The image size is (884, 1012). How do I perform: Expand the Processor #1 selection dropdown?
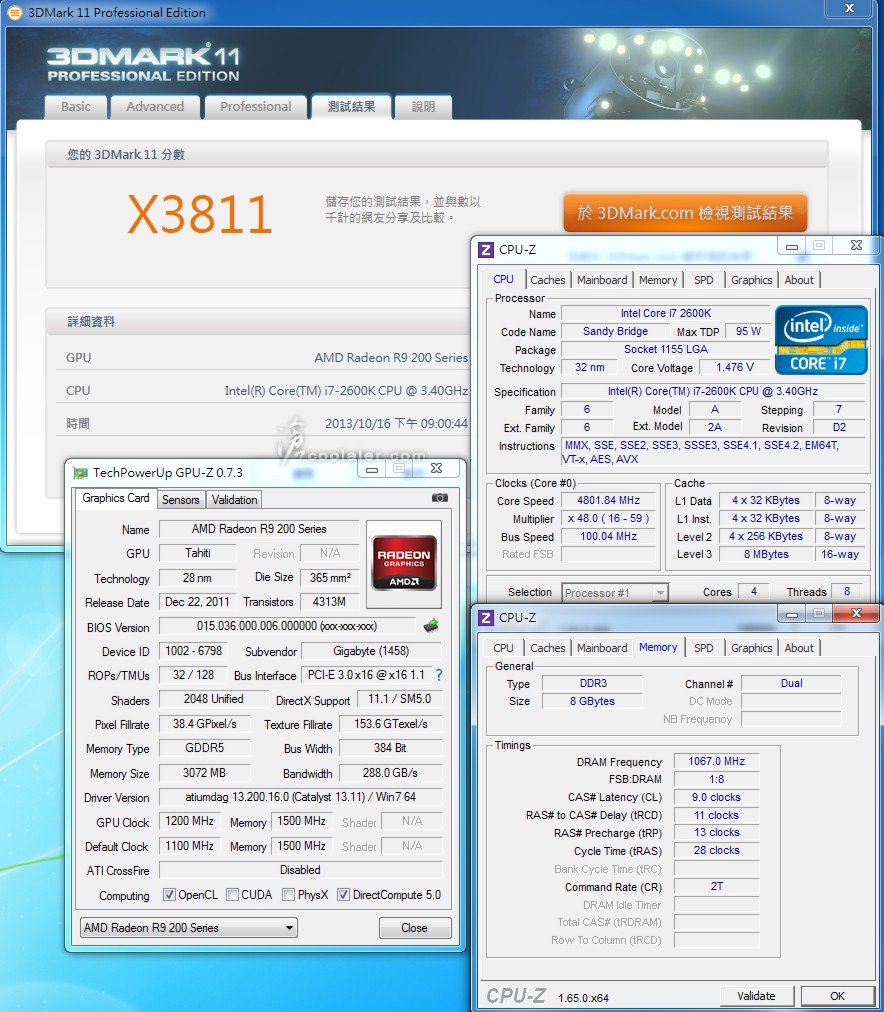(x=614, y=592)
